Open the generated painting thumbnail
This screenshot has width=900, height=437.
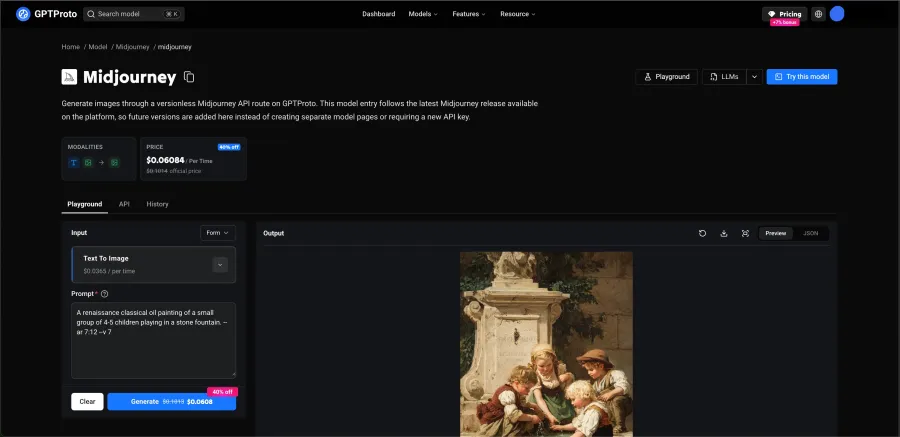click(546, 344)
